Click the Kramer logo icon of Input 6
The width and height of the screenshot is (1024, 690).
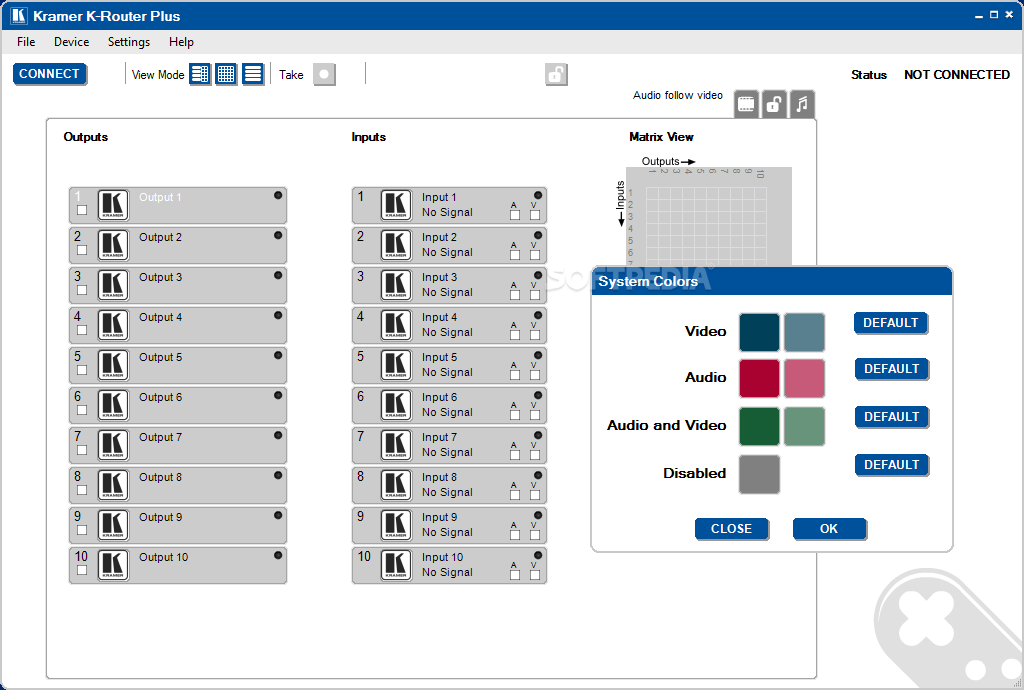point(396,405)
